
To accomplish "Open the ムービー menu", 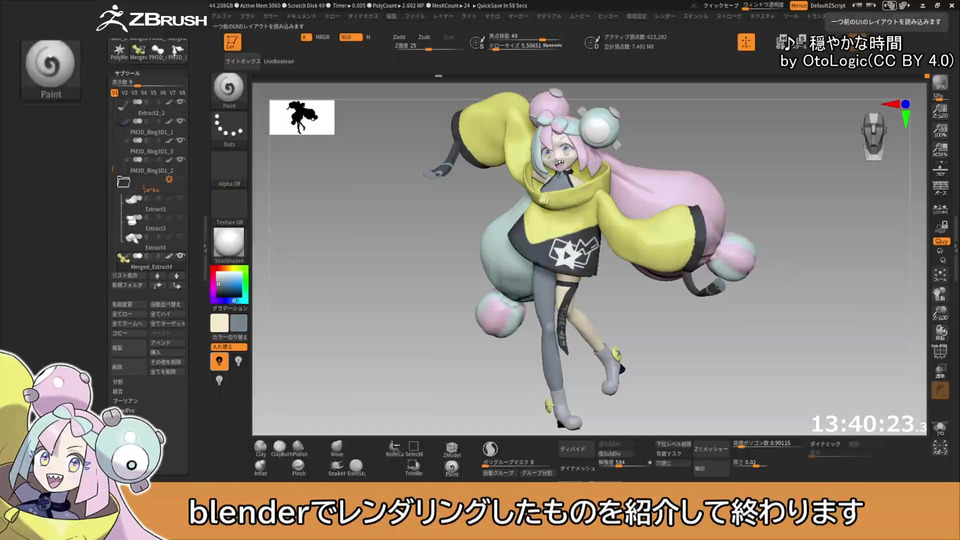I will pyautogui.click(x=579, y=17).
